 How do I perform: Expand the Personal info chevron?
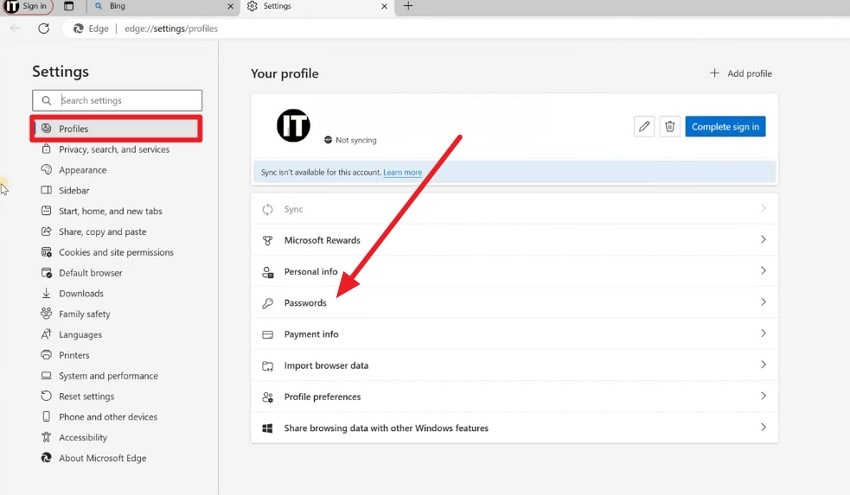tap(763, 271)
